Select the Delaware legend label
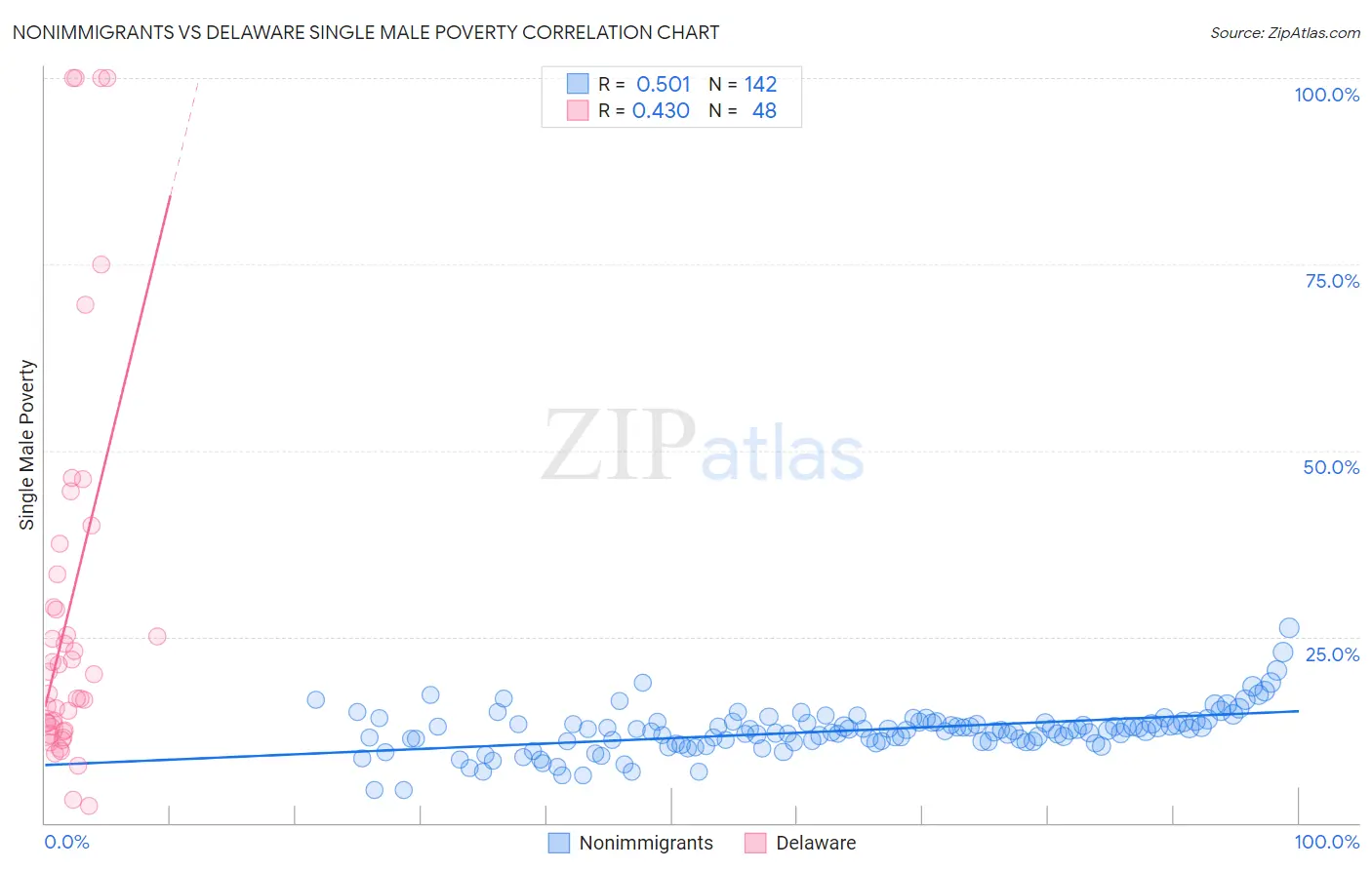1372x870 pixels. pos(816,843)
